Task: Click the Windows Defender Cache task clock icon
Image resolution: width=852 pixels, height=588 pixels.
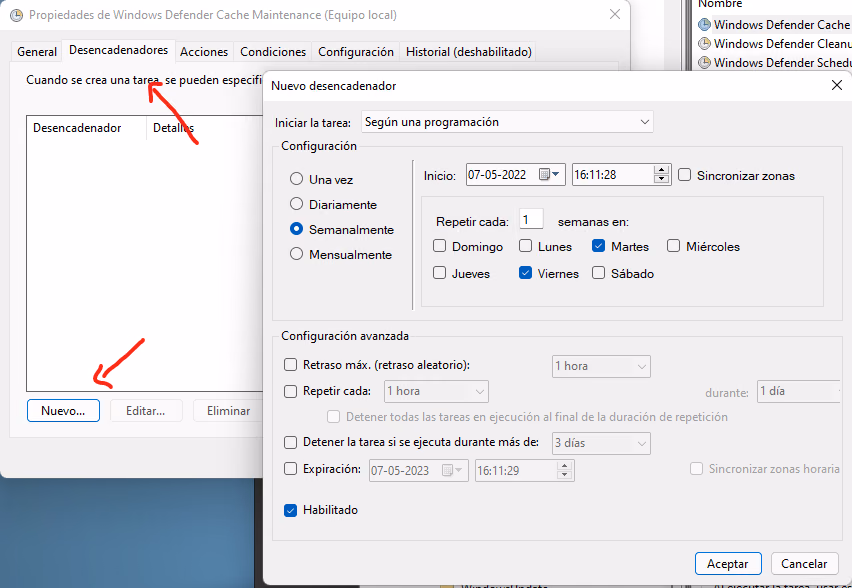Action: click(704, 24)
